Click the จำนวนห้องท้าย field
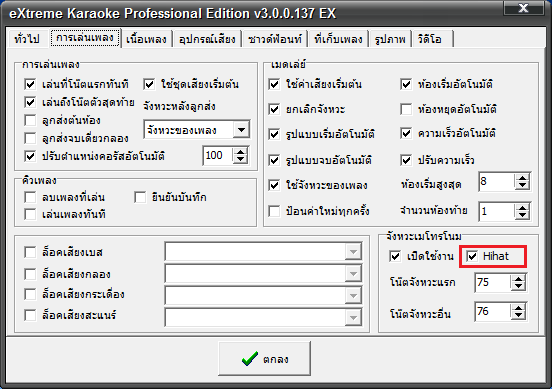Image resolution: width=552 pixels, height=389 pixels. (497, 212)
